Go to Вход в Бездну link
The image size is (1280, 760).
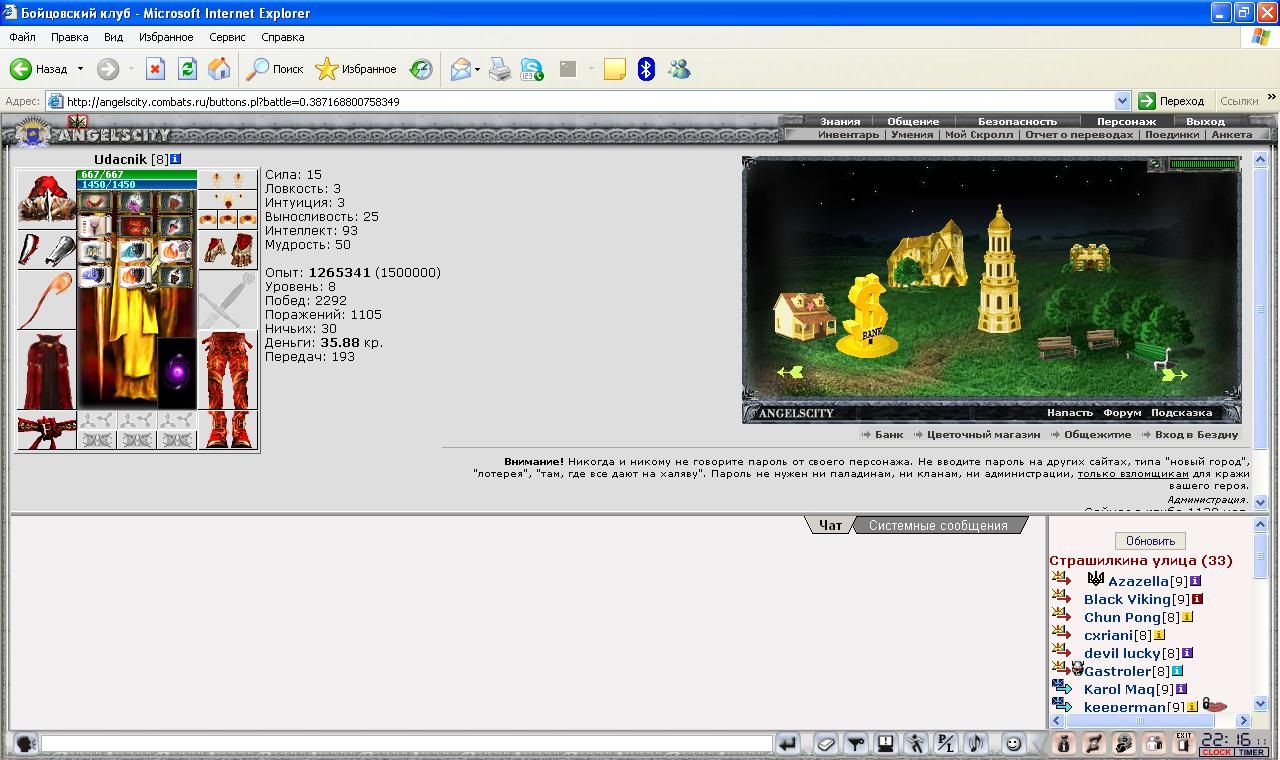click(1196, 435)
